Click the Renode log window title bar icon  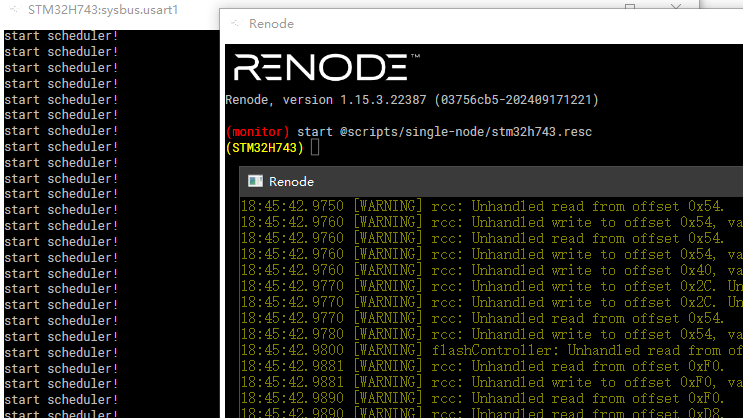point(255,182)
